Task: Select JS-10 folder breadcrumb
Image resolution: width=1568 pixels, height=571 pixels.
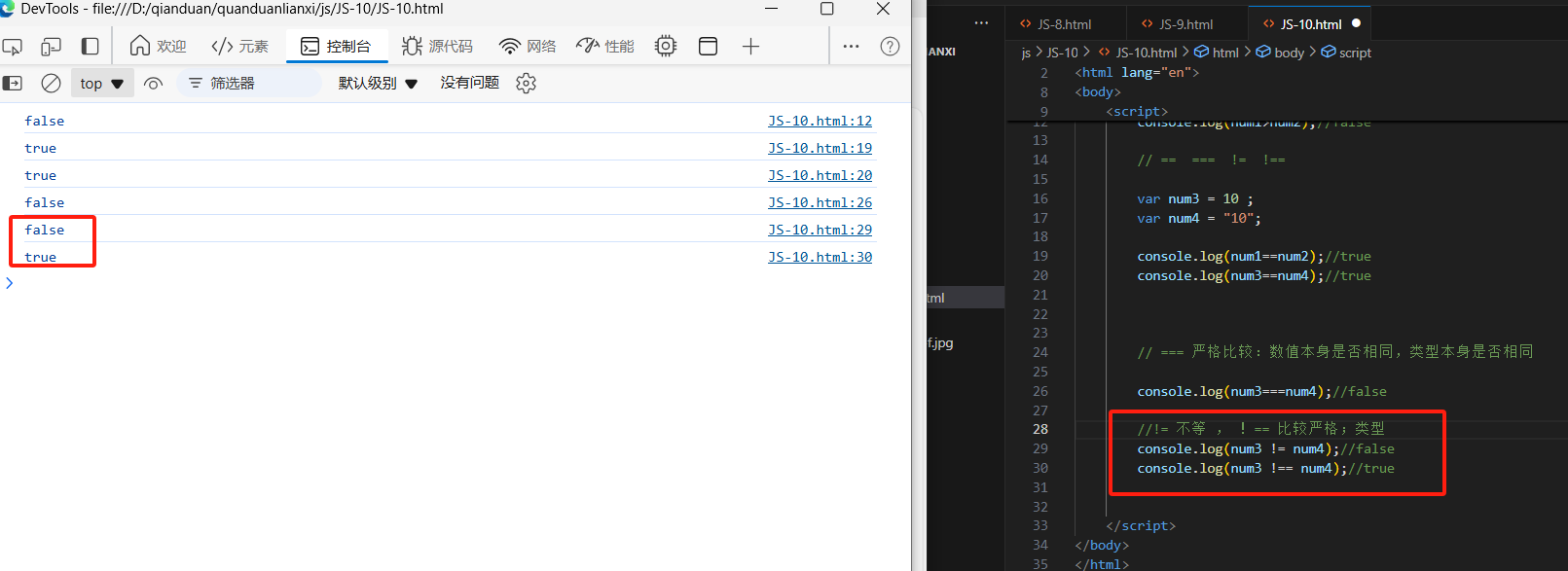Action: coord(1062,53)
